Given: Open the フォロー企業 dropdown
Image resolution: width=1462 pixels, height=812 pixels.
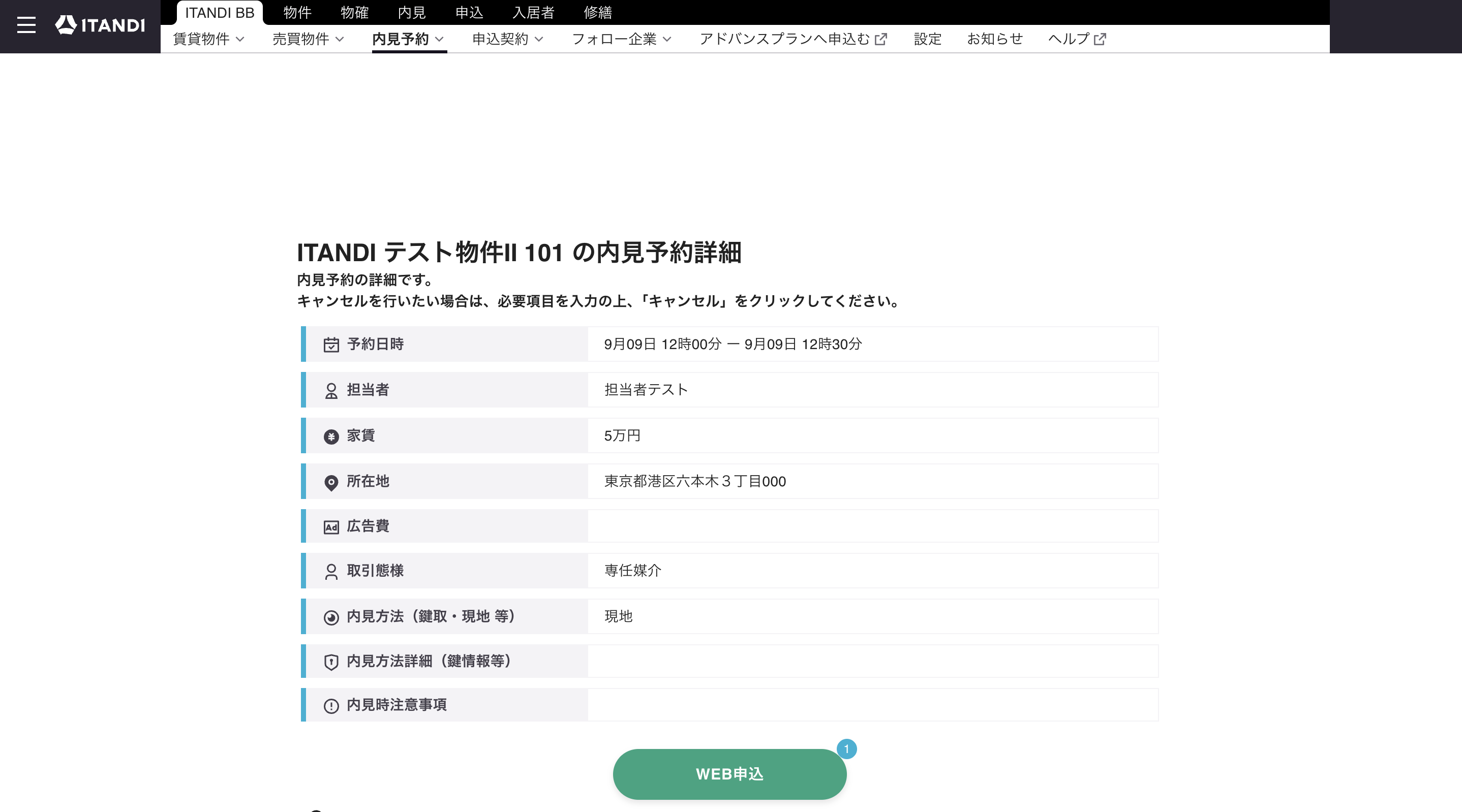Looking at the screenshot, I should coord(622,39).
